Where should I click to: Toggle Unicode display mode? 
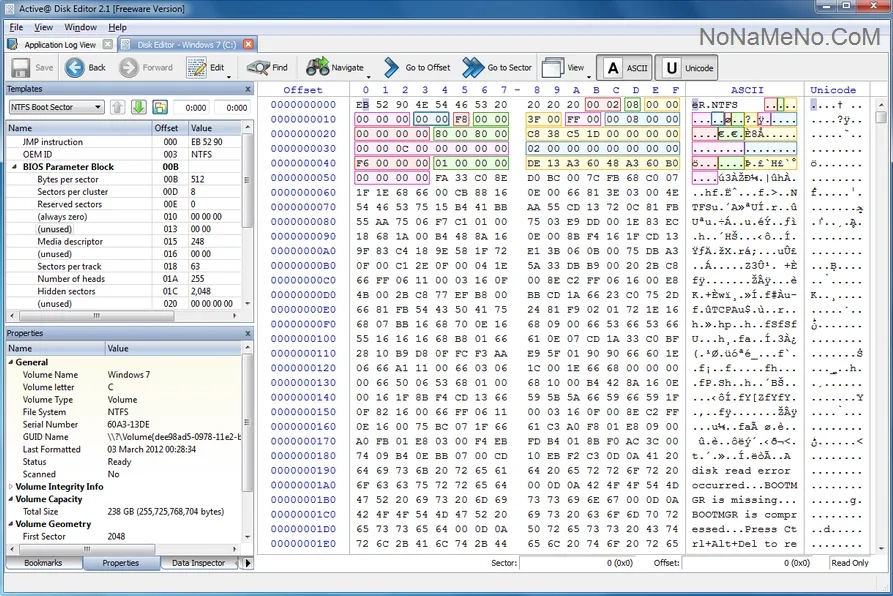(686, 68)
